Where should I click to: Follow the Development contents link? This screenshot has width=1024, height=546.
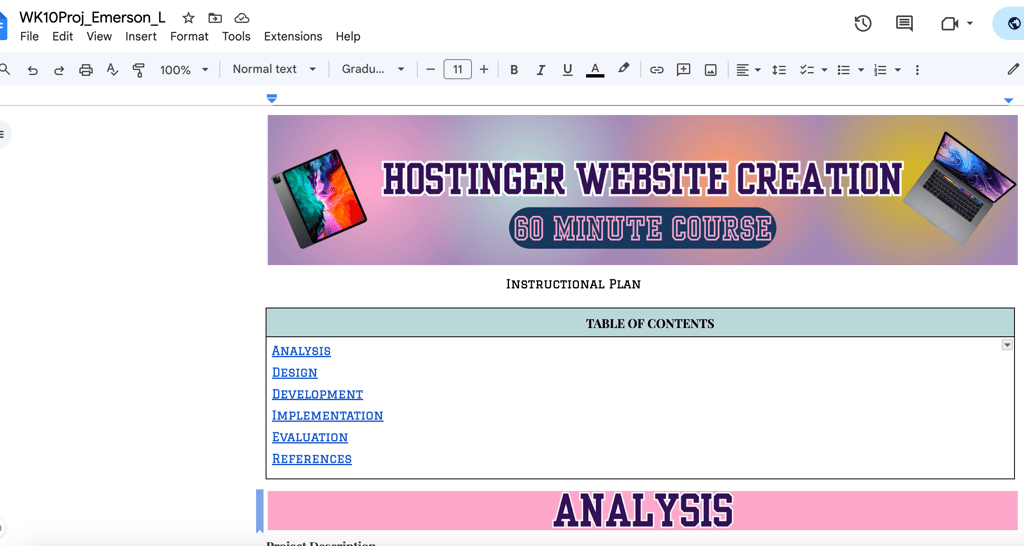317,394
